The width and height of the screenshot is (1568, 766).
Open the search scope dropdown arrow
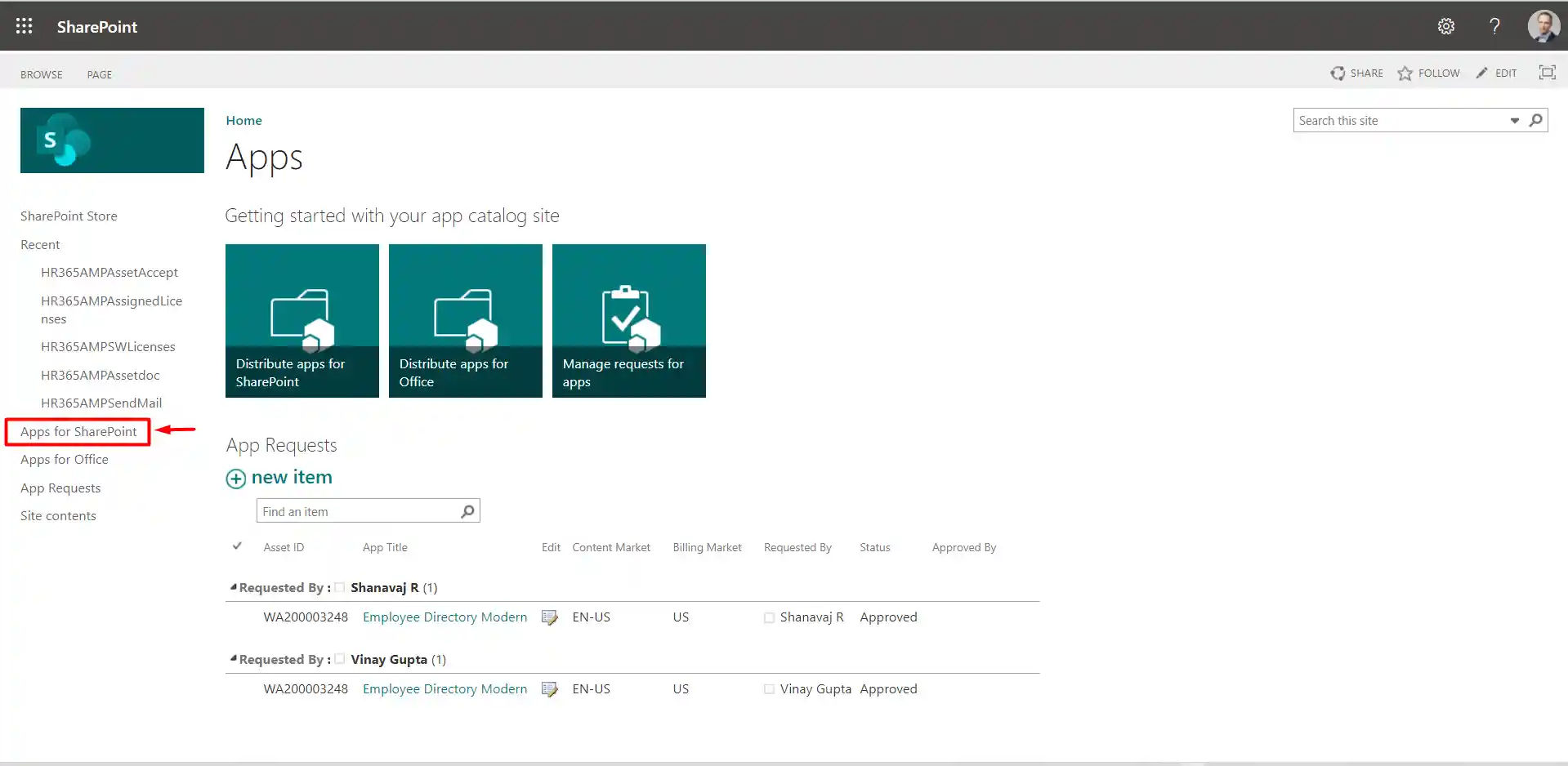1514,121
